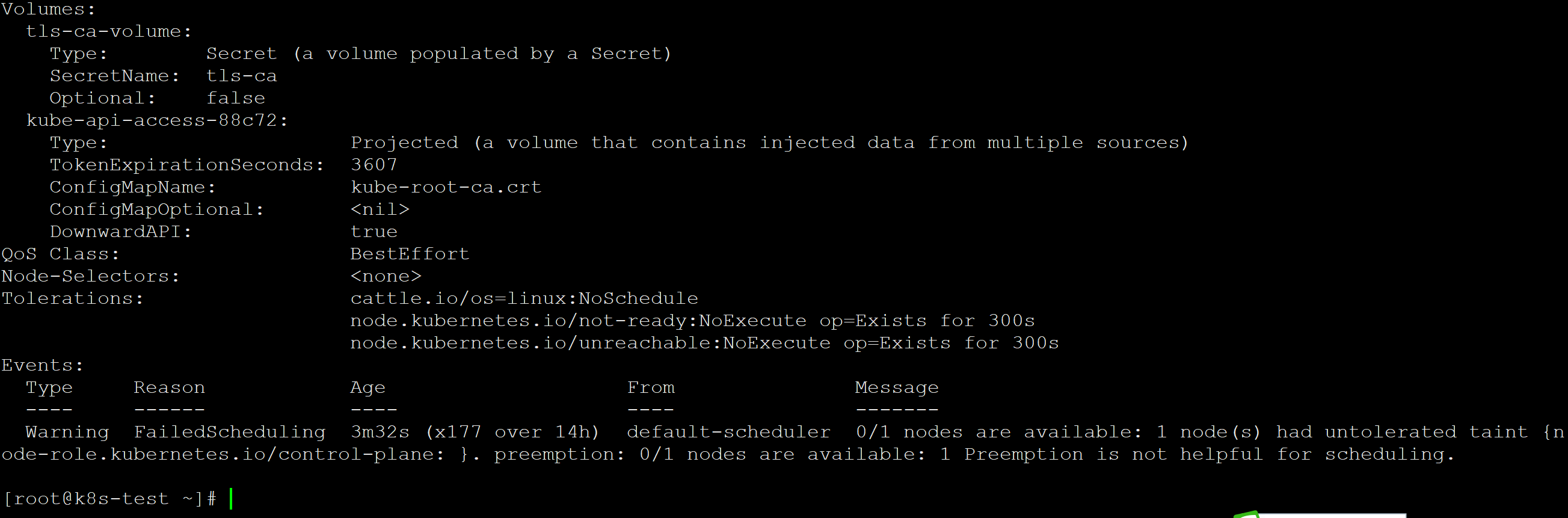This screenshot has height=518, width=1568.
Task: Click the "kube-root-ca.crt" ConfigMap name
Action: (446, 187)
